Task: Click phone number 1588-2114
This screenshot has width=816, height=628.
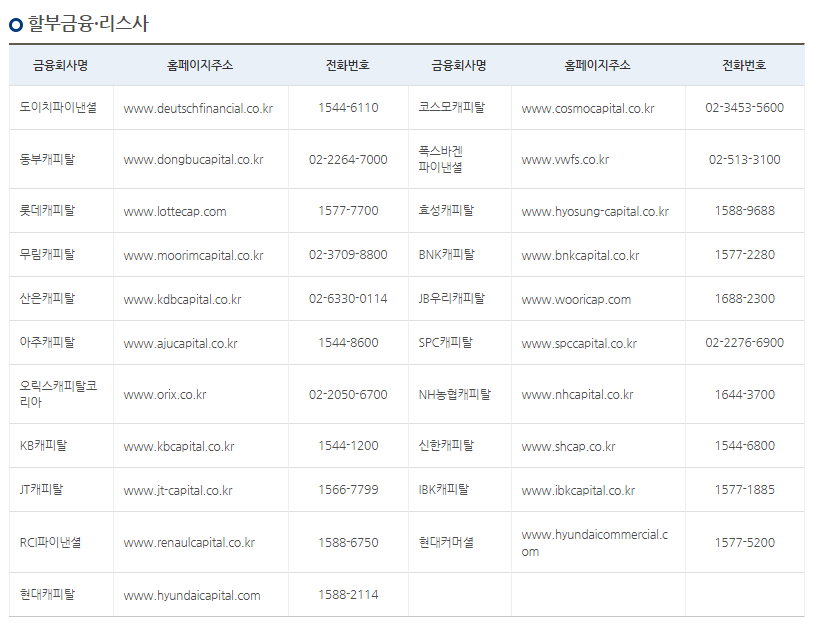Action: 348,595
